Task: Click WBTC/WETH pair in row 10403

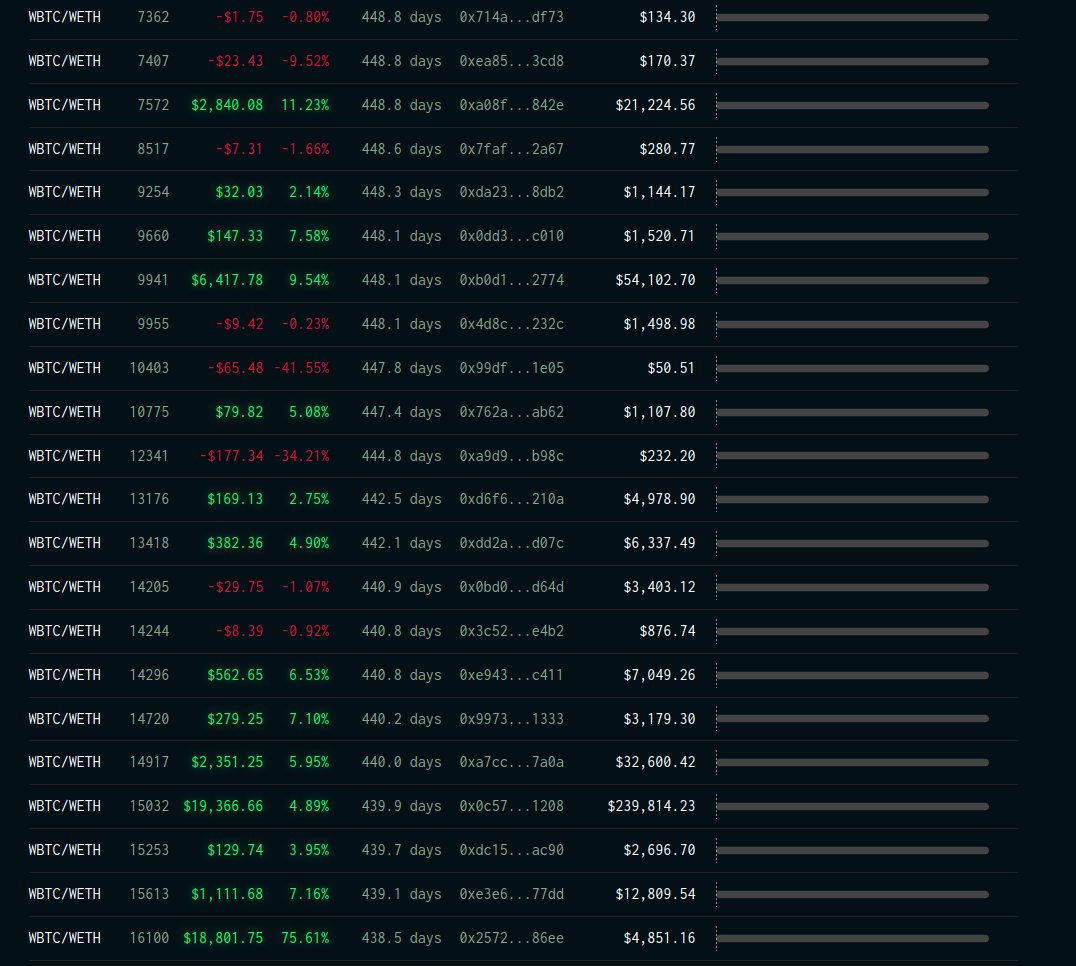Action: pyautogui.click(x=65, y=368)
